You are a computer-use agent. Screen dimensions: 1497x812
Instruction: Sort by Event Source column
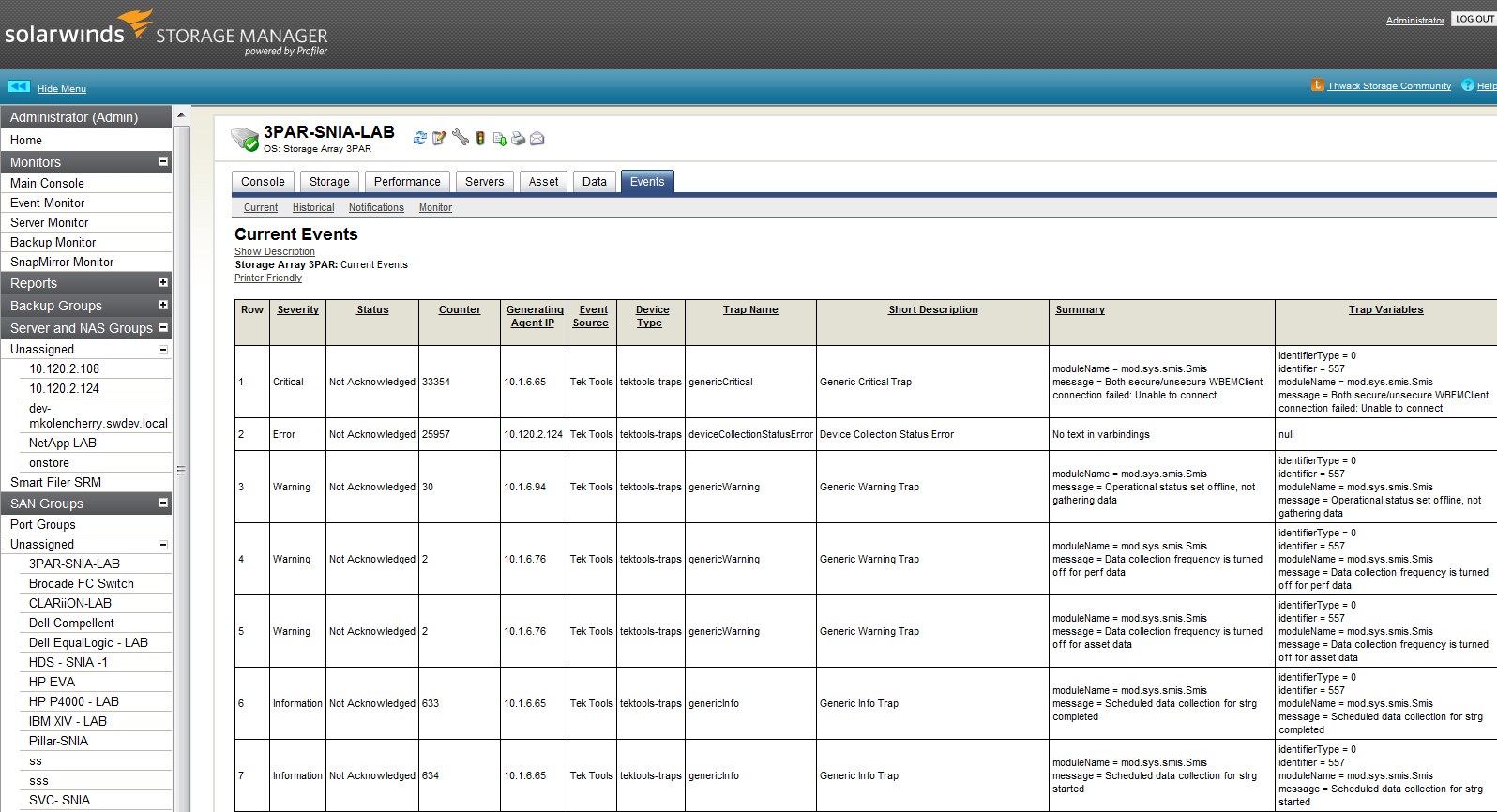(592, 316)
